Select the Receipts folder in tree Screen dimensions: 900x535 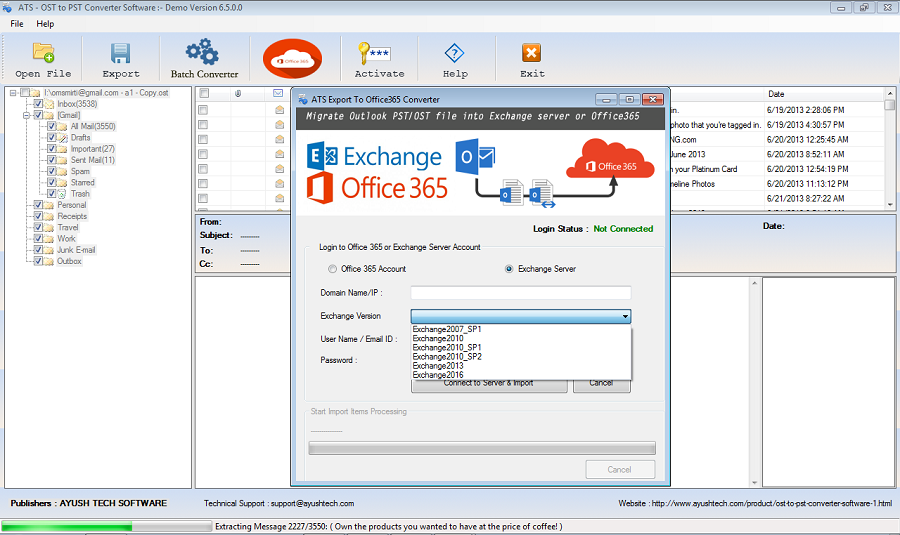[x=72, y=216]
